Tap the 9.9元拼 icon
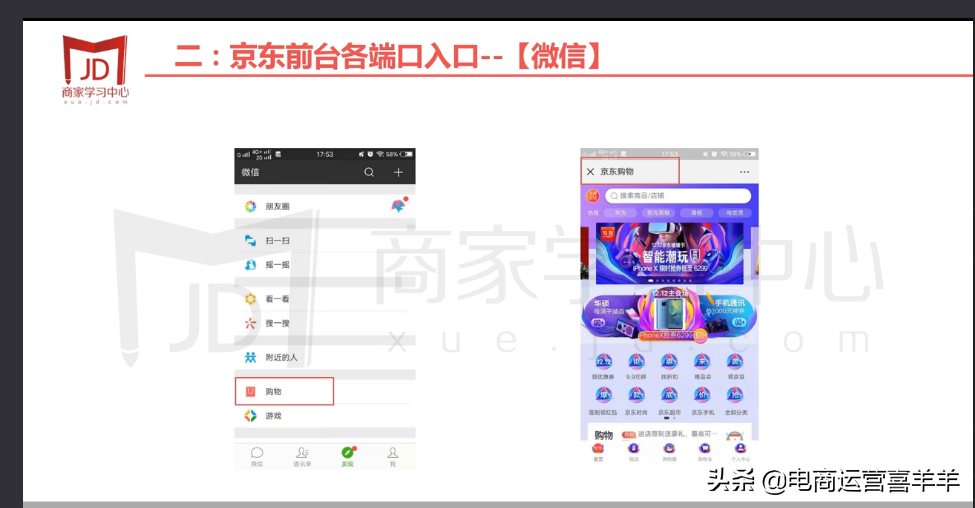This screenshot has width=975, height=508. [636, 366]
